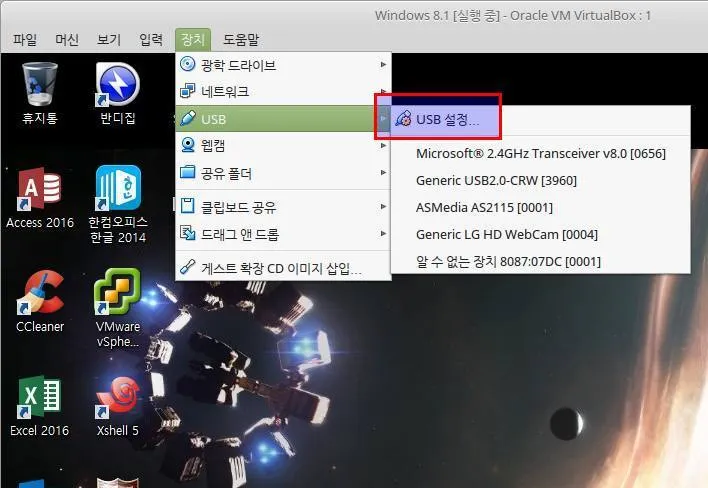This screenshot has height=488, width=708.
Task: Attach 알 수 없는 장치 8087:07DC
Action: click(540, 262)
